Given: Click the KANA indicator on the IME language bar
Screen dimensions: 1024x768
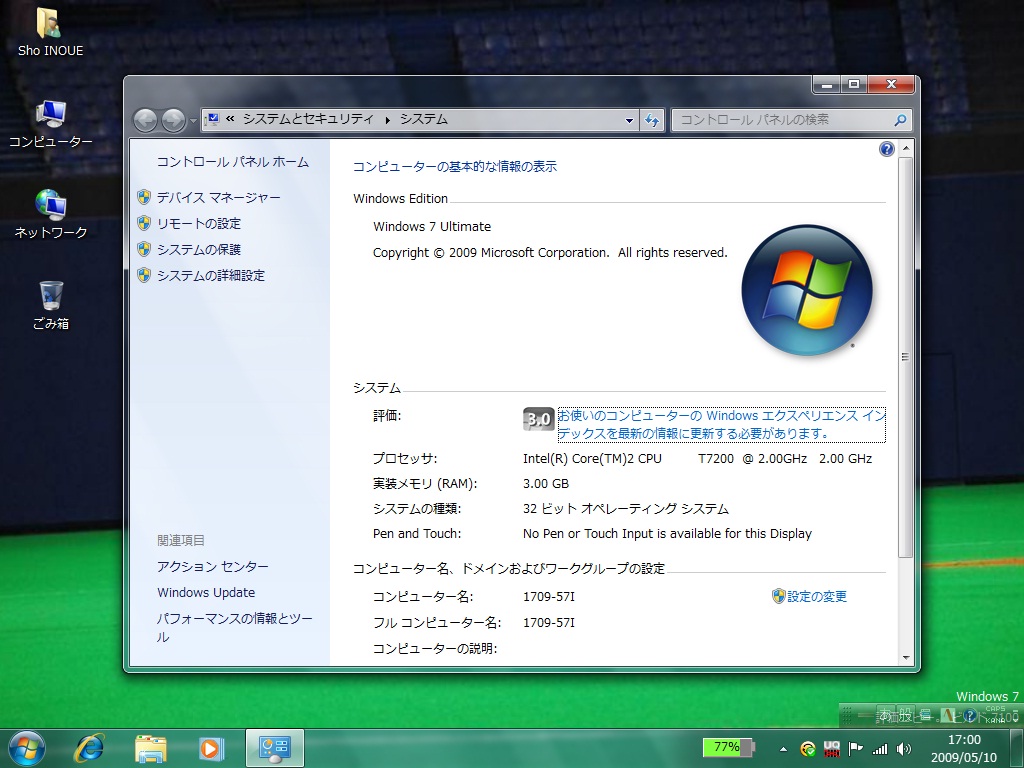Looking at the screenshot, I should [995, 721].
